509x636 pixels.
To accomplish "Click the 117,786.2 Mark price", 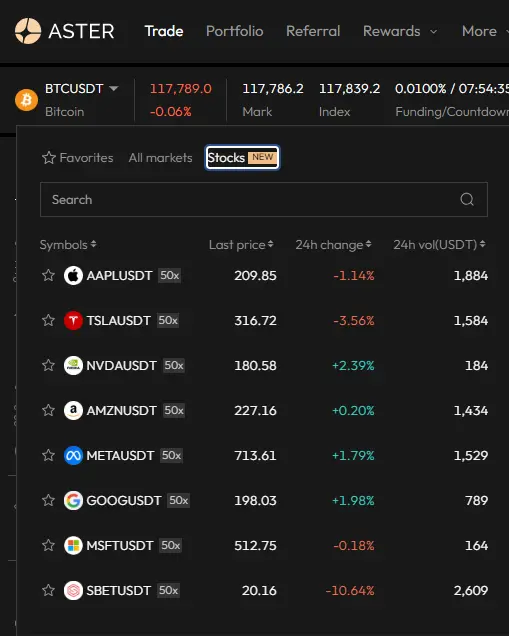I will click(273, 88).
